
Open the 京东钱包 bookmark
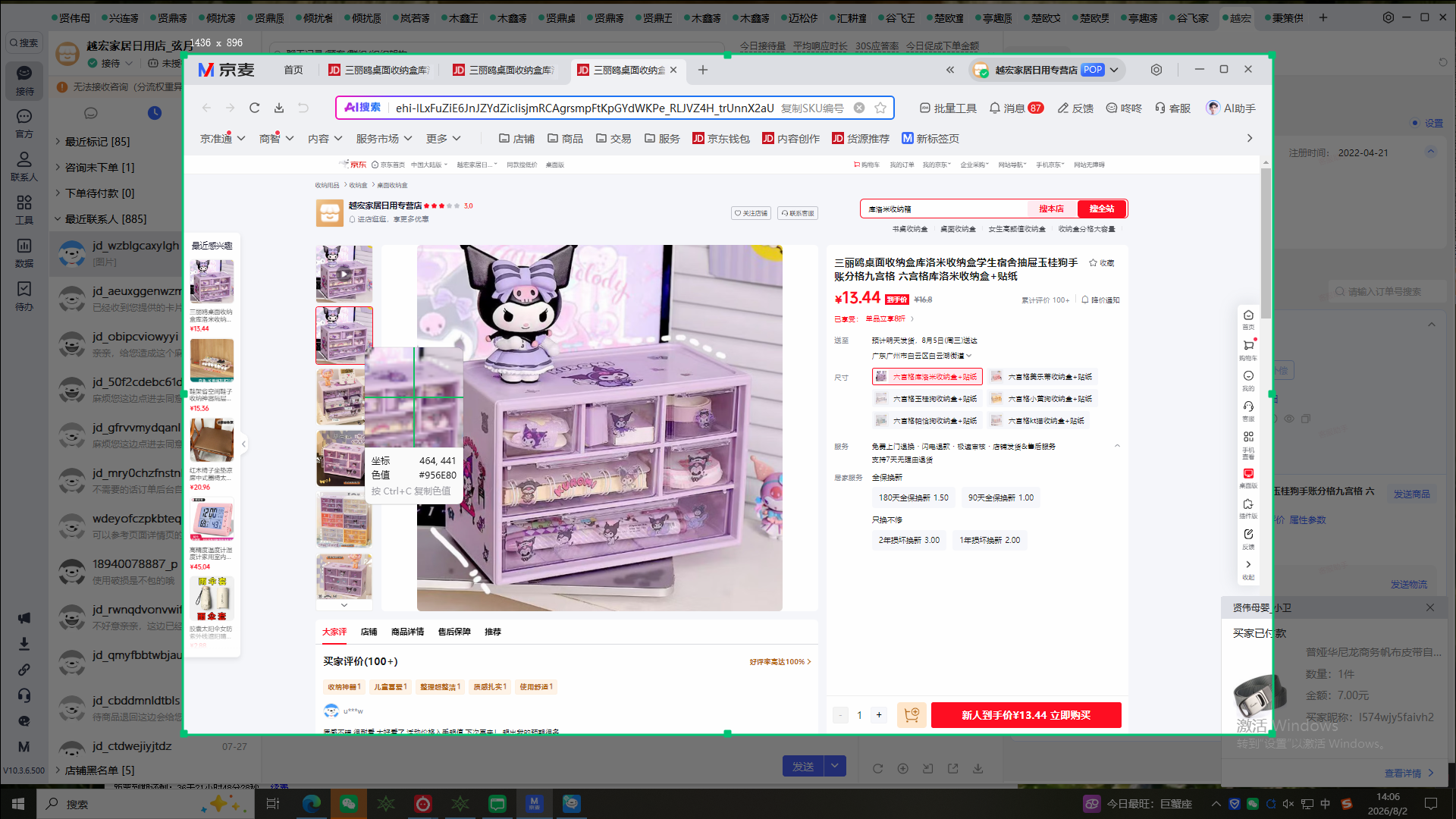721,139
